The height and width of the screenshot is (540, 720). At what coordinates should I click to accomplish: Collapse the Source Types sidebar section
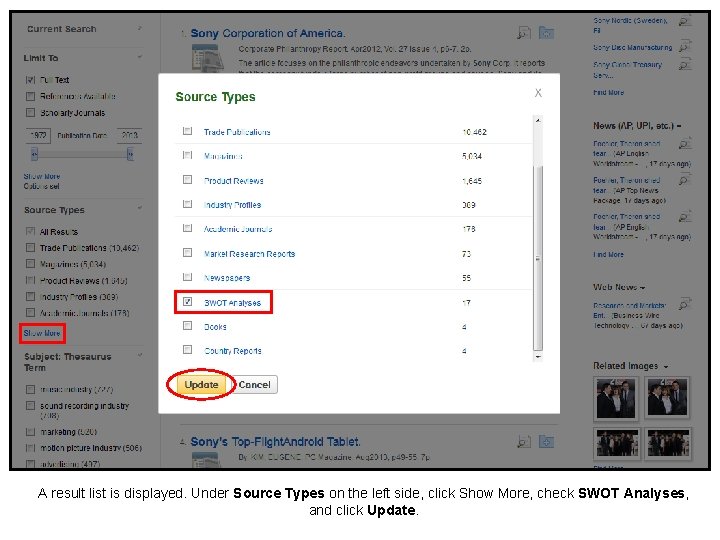pyautogui.click(x=140, y=208)
